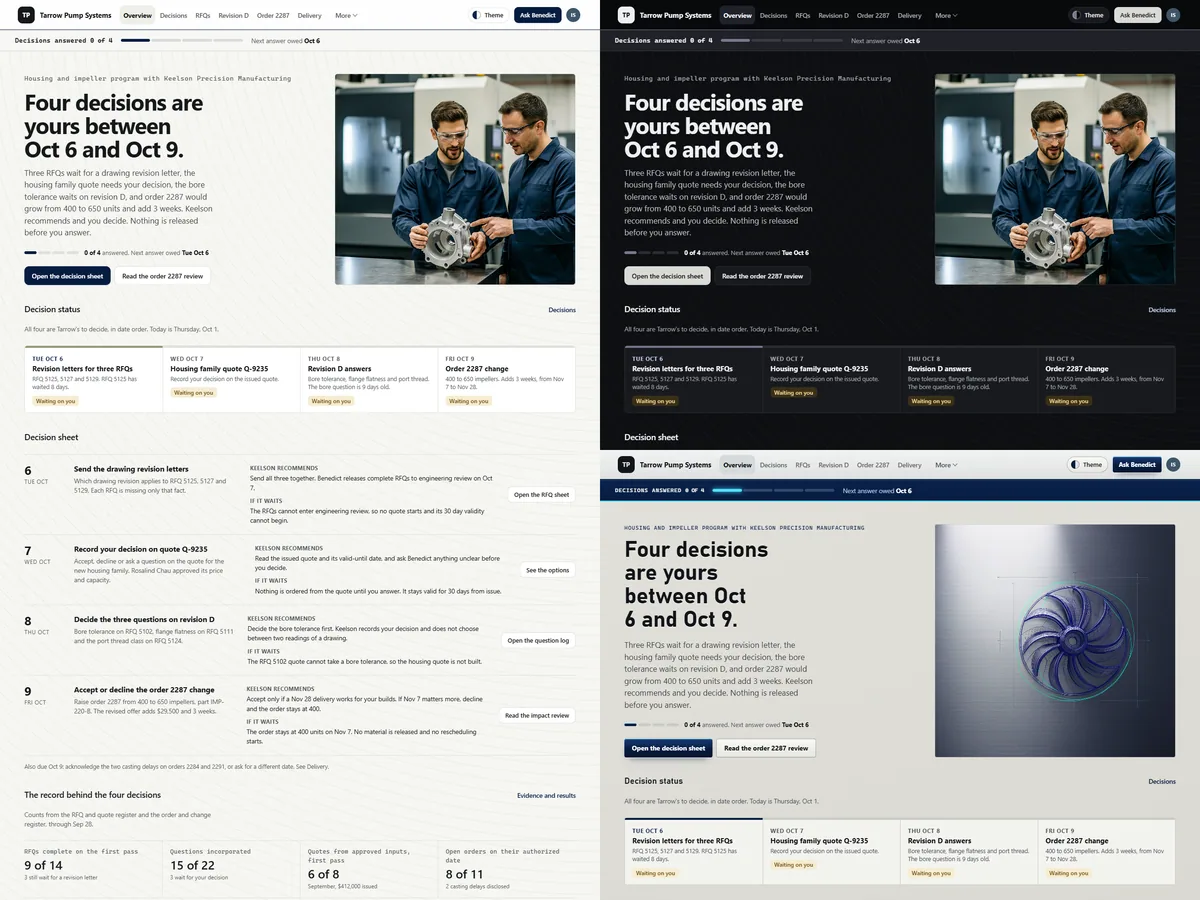Click the '15 of 22' questions incorporated figure
The height and width of the screenshot is (900, 1200).
(x=192, y=865)
